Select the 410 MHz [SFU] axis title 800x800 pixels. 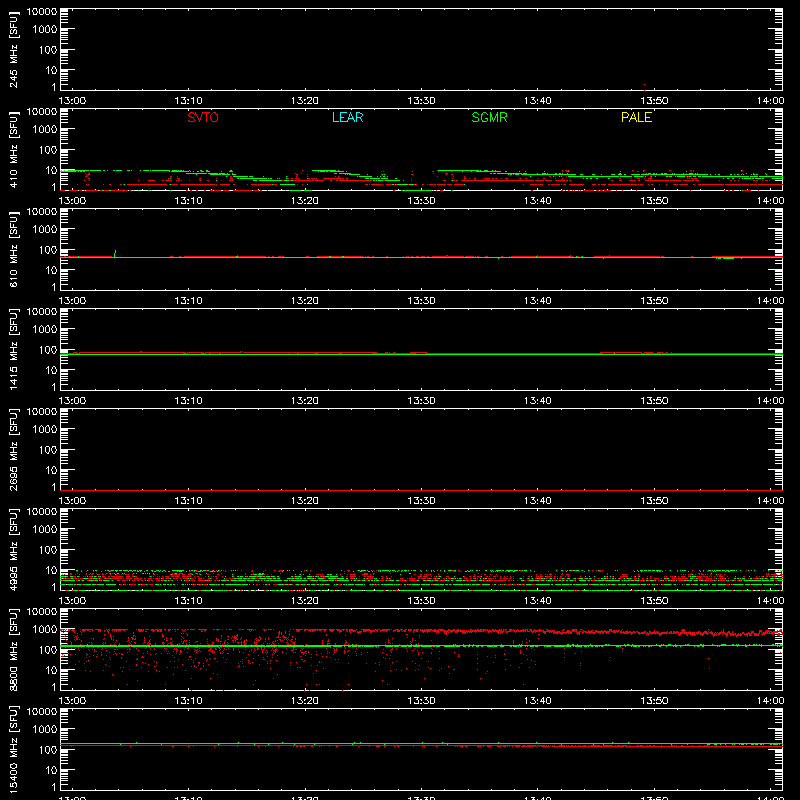point(13,149)
